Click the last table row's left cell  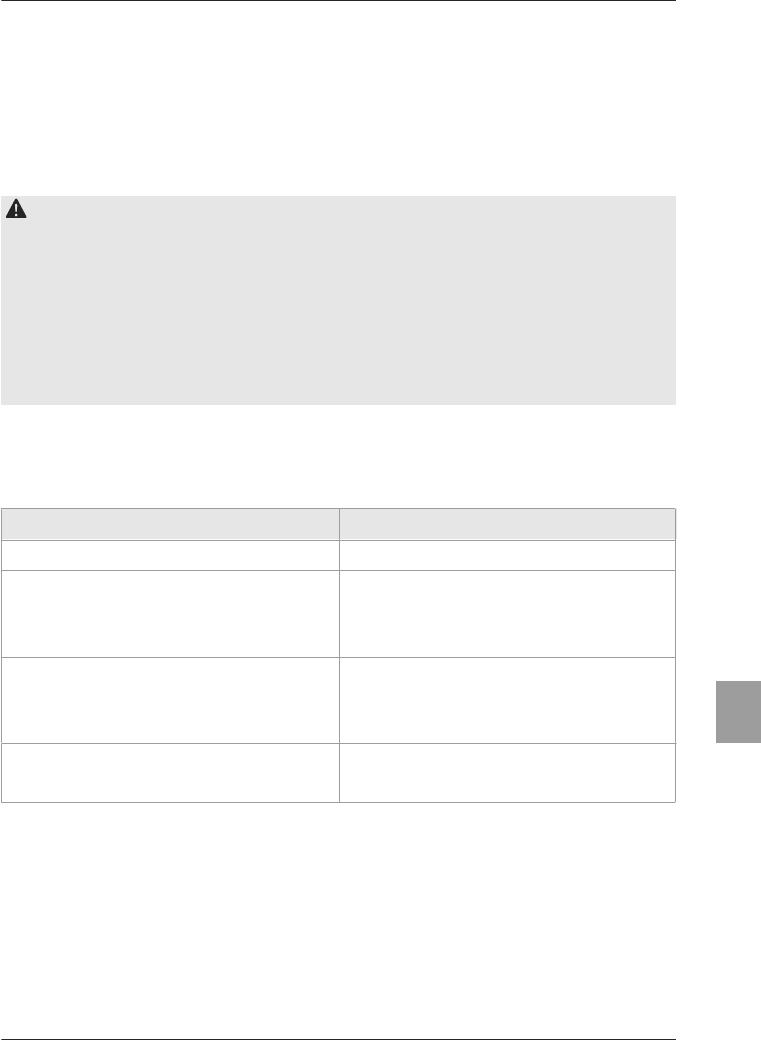[x=171, y=773]
